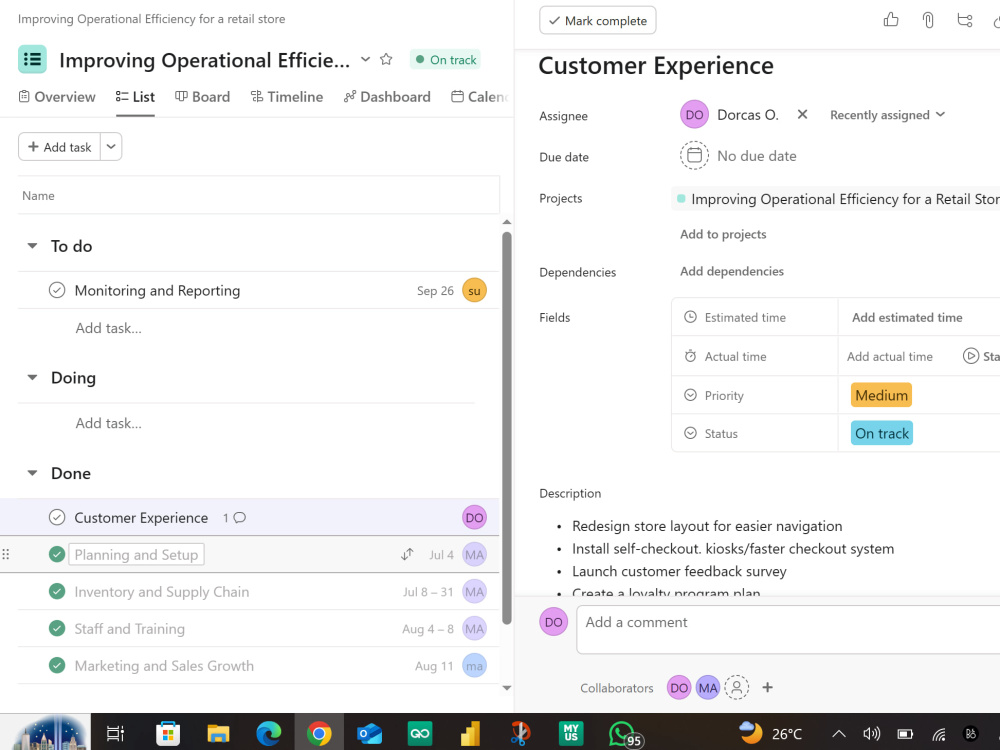
Task: Toggle Customer Experience task completion check
Action: [x=57, y=517]
